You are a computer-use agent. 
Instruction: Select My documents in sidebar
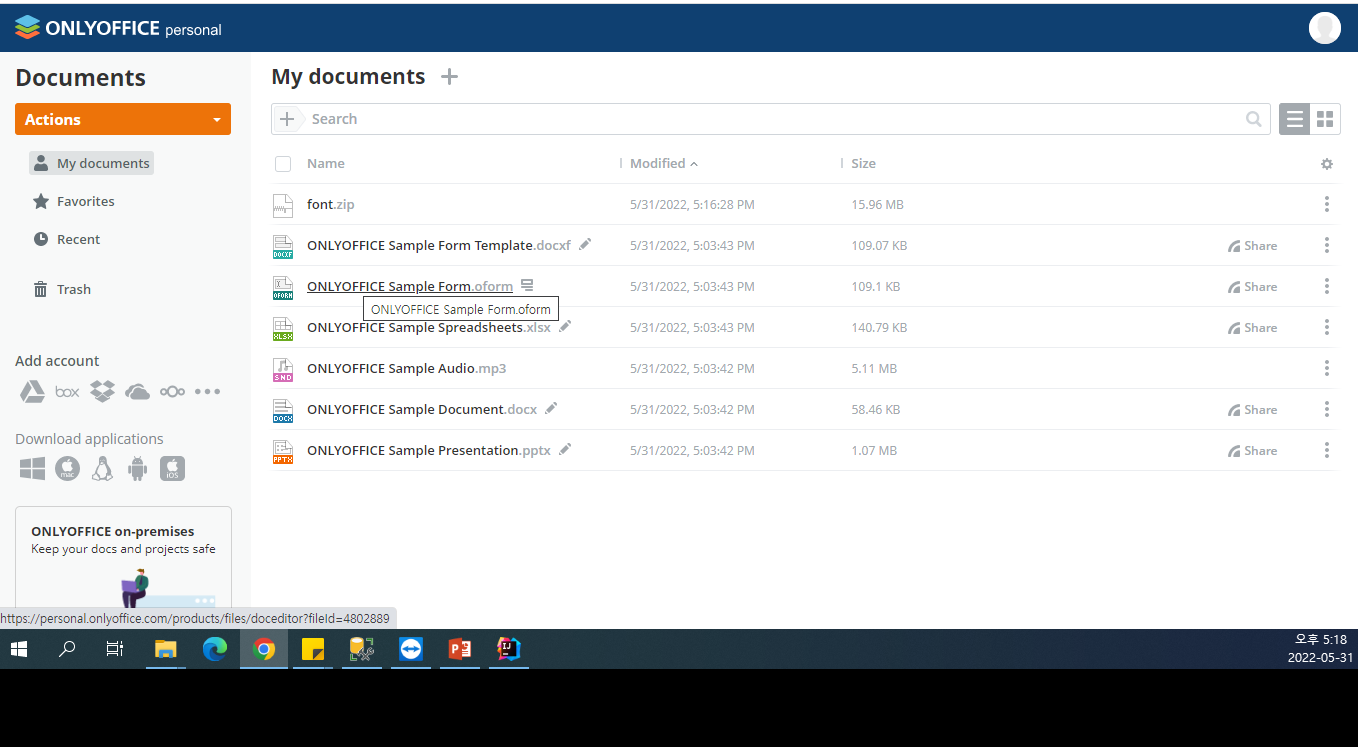click(92, 163)
